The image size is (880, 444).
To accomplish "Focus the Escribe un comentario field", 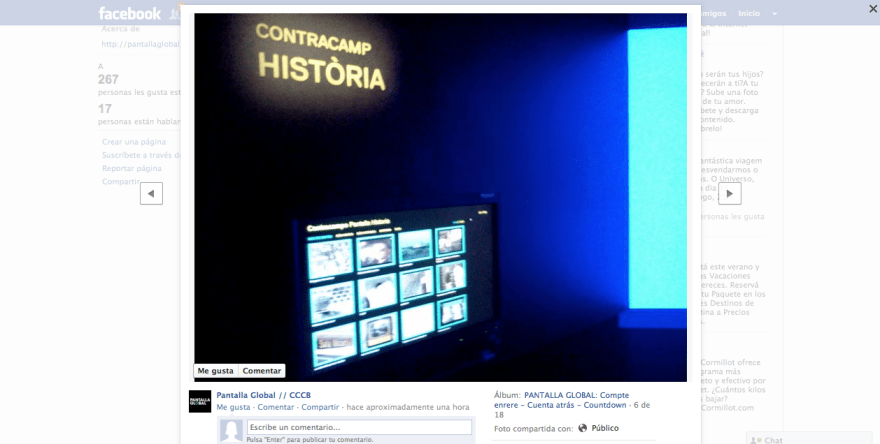I will tap(359, 427).
